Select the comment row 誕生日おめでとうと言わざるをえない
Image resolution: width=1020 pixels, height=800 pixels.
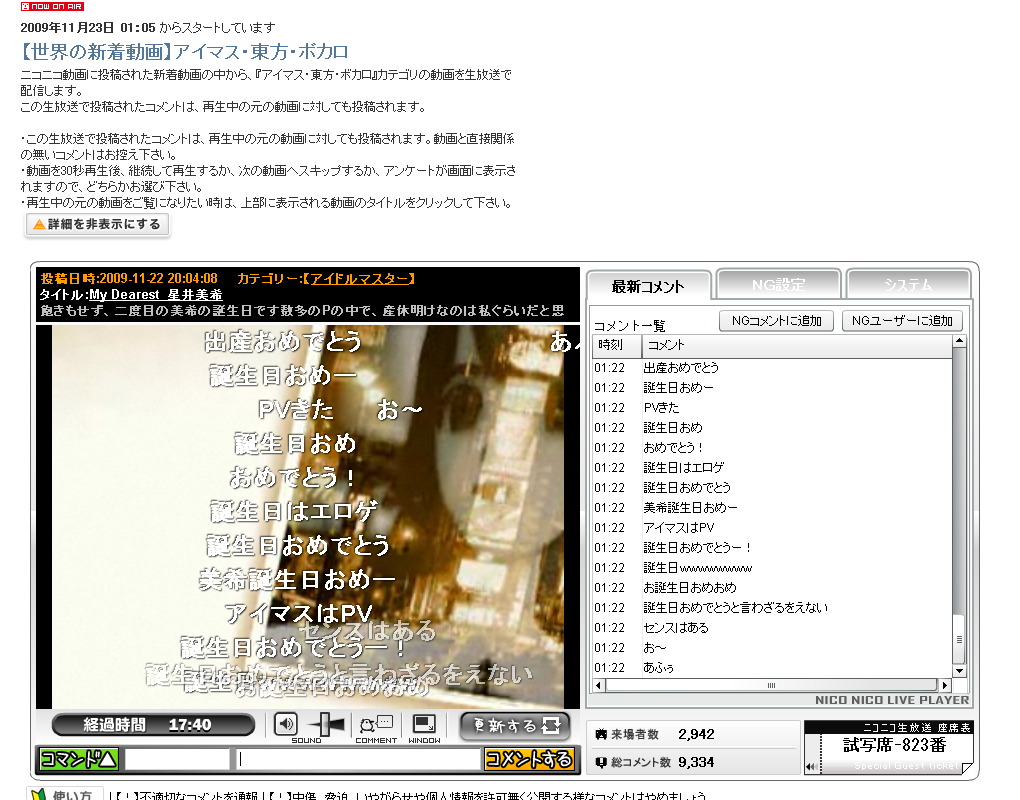772,608
